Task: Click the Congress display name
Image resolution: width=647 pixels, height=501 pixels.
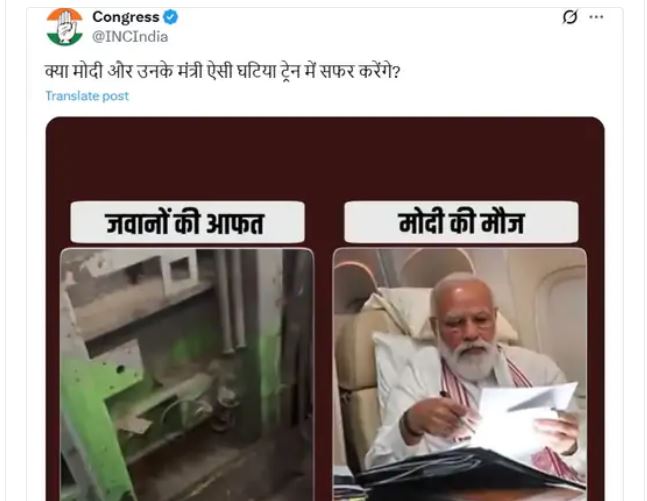Action: click(125, 17)
